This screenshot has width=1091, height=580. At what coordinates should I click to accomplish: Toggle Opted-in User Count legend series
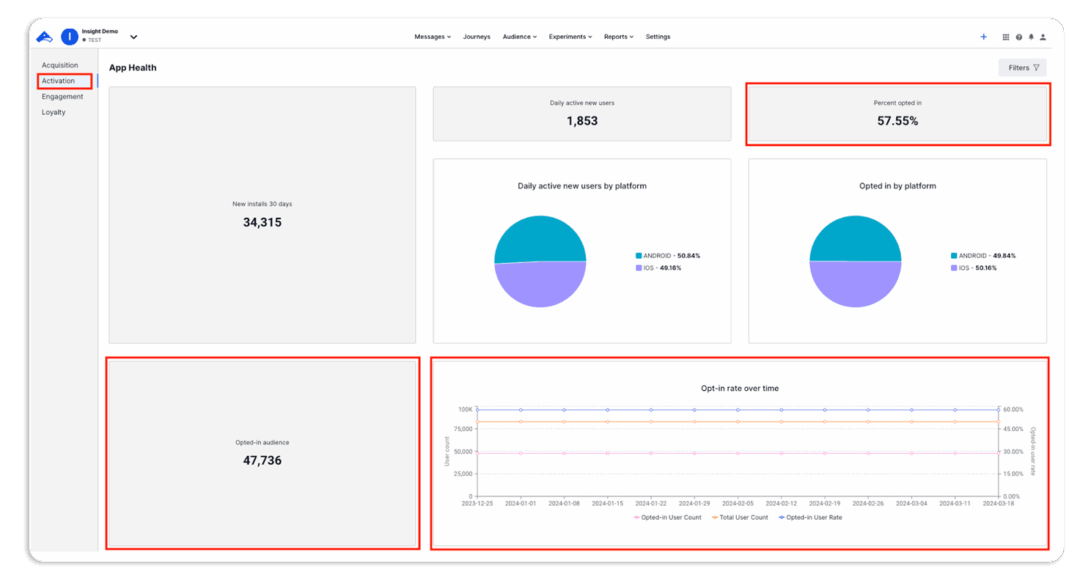(x=667, y=518)
